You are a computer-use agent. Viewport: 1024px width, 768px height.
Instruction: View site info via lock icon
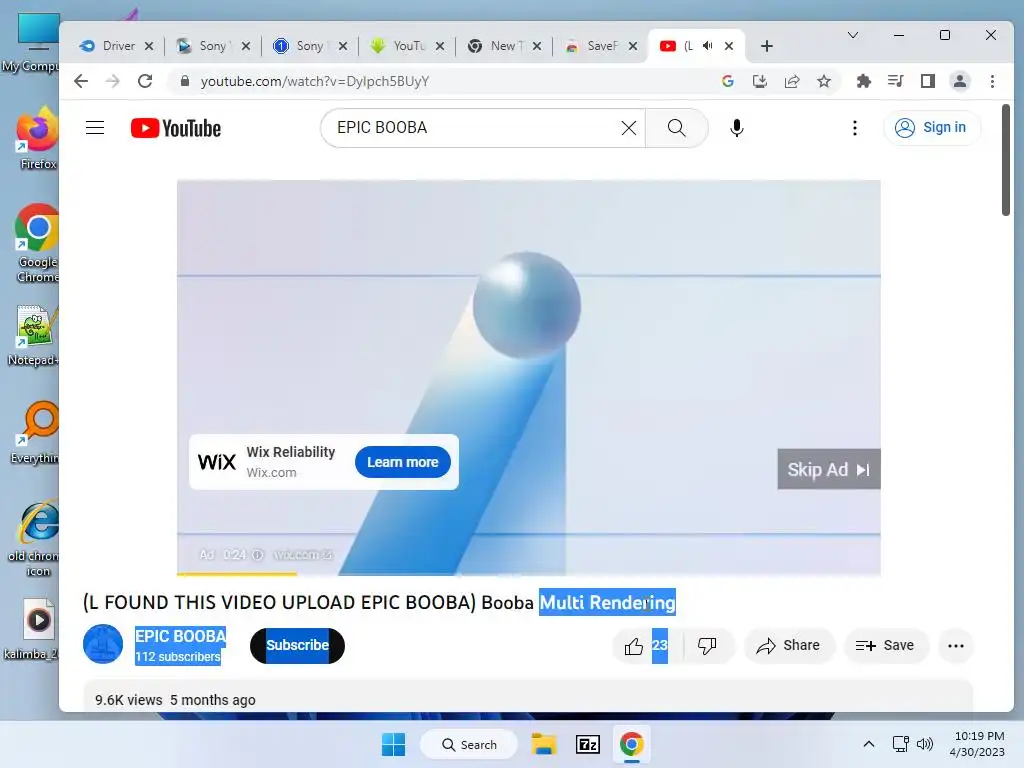[185, 81]
